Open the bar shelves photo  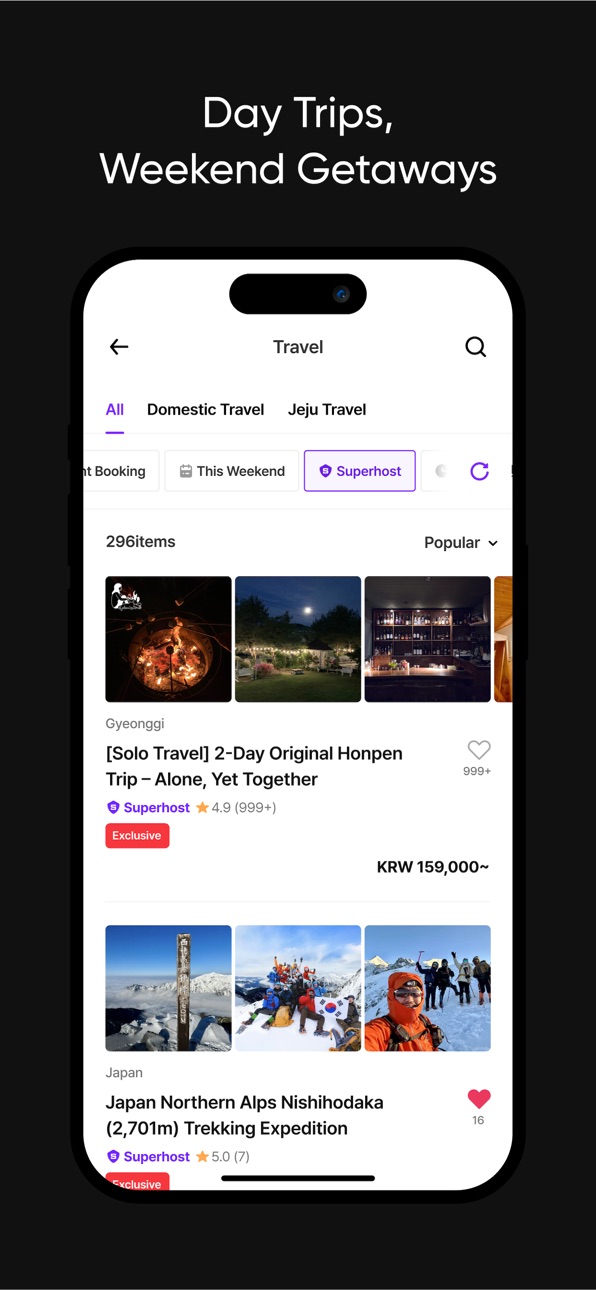coord(428,639)
